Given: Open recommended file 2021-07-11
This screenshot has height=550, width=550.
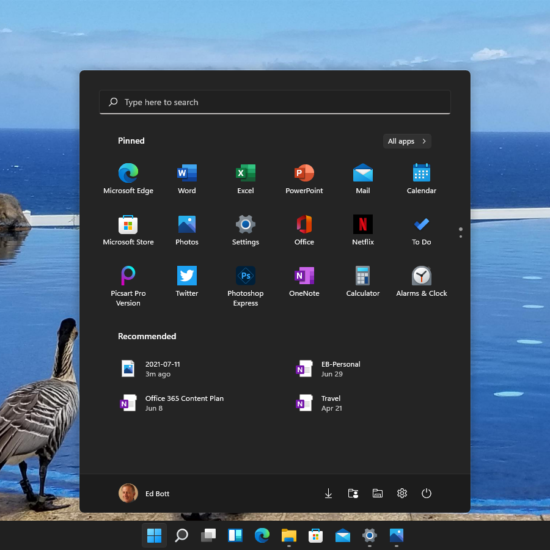Looking at the screenshot, I should (151, 369).
